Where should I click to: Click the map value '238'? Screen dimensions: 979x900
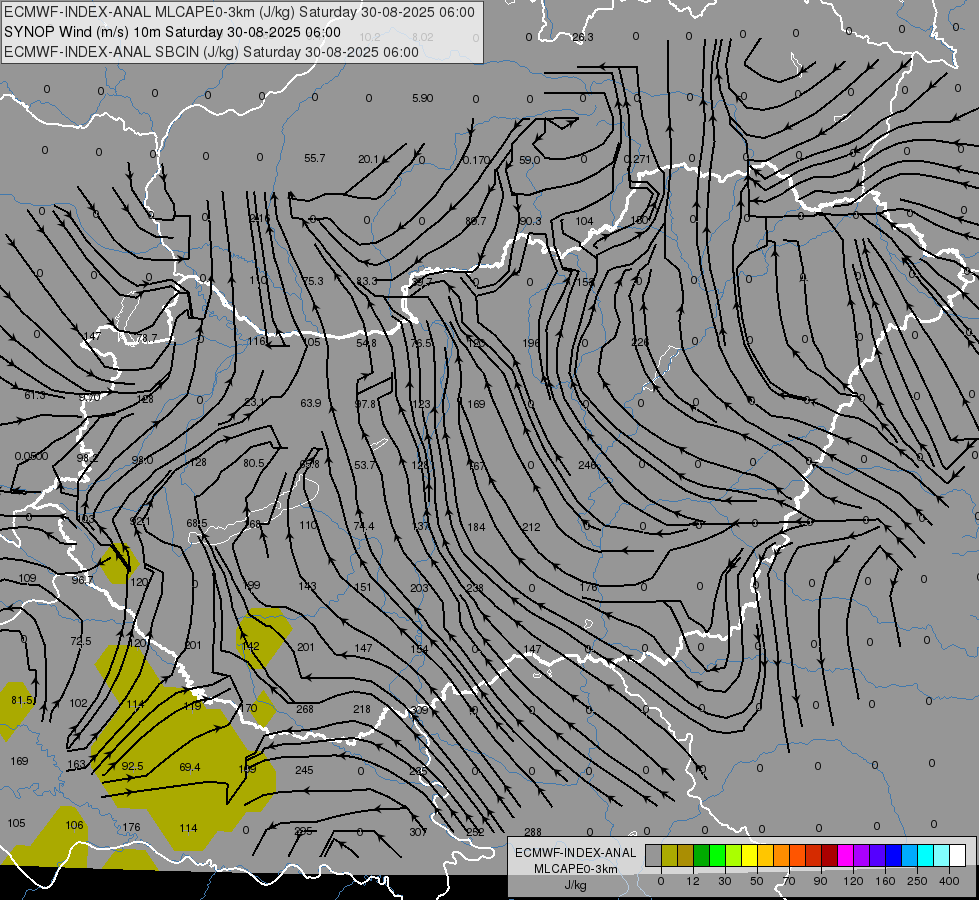(475, 588)
